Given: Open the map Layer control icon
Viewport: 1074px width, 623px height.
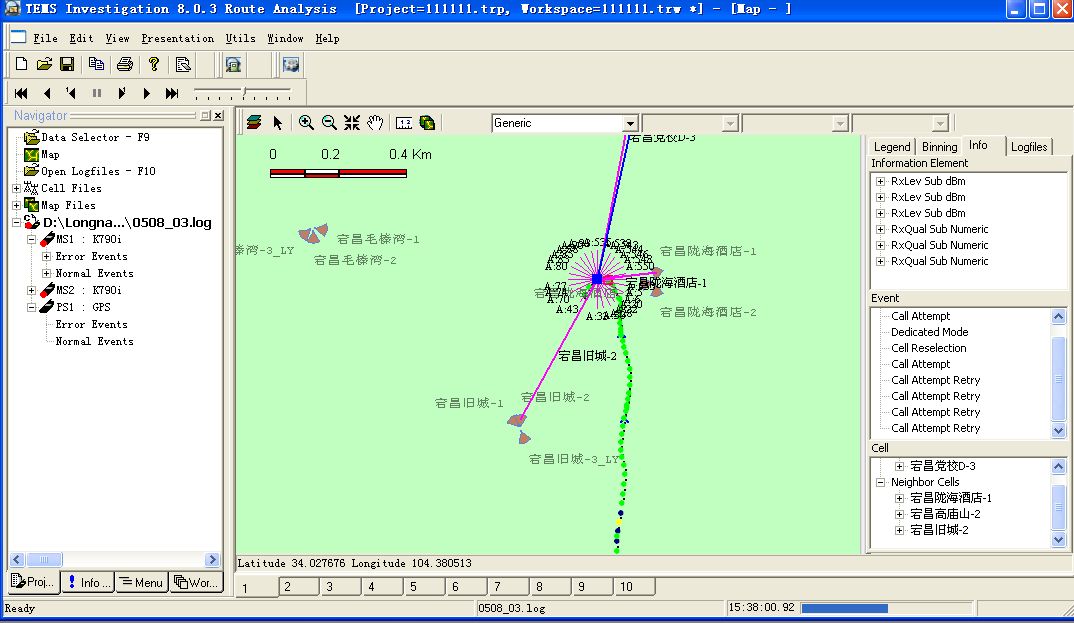Looking at the screenshot, I should pos(254,123).
